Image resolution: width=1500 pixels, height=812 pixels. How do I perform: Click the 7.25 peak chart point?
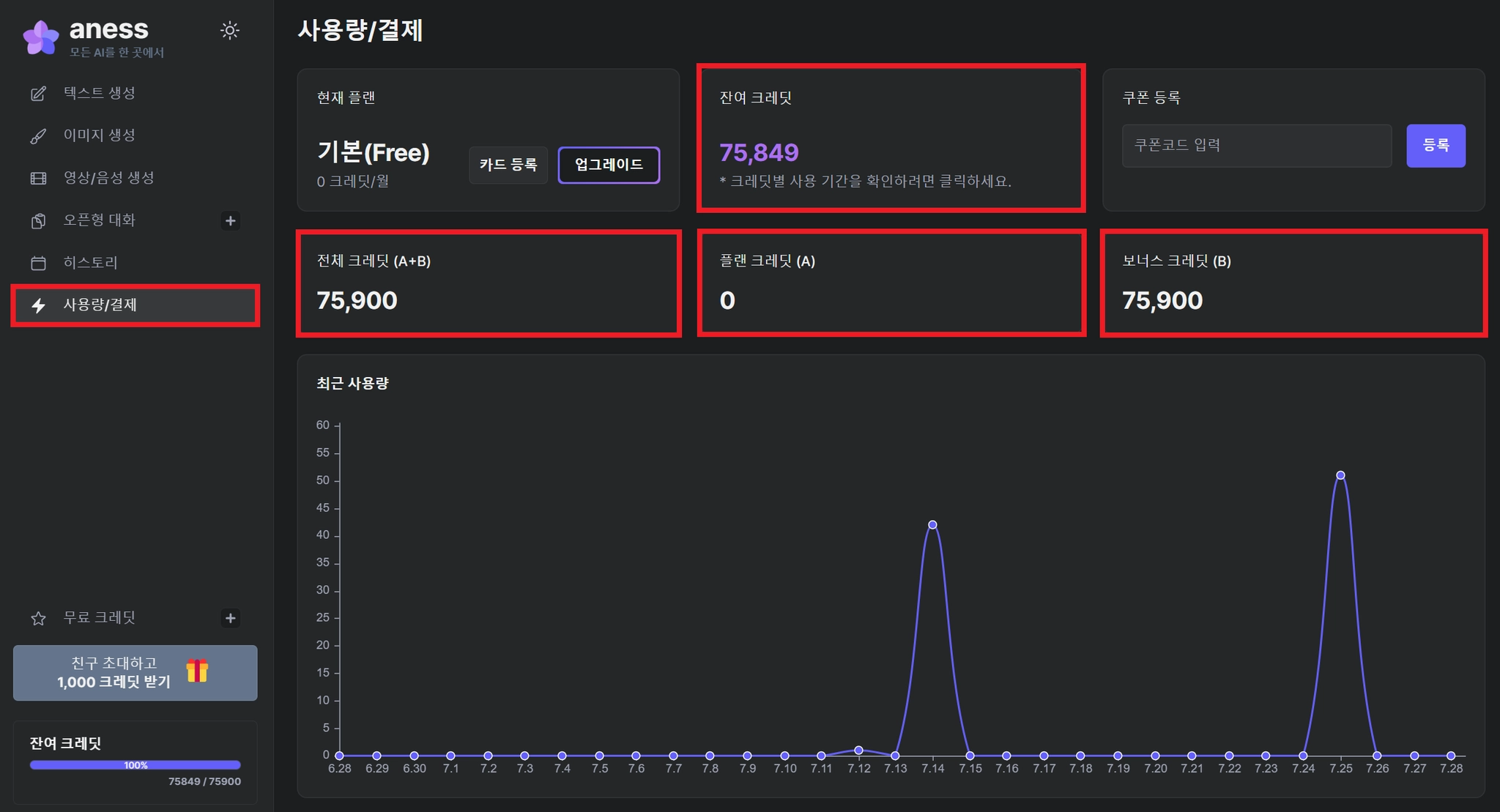[1340, 475]
